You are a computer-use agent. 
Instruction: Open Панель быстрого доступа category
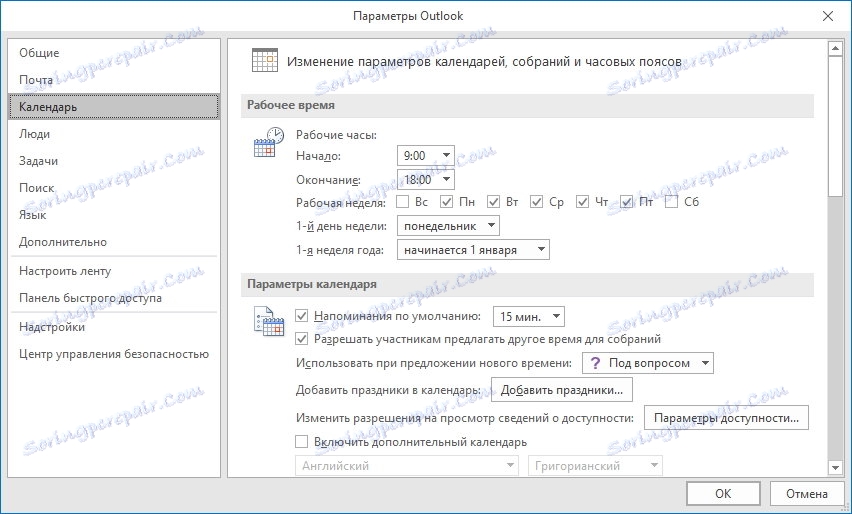[x=114, y=298]
